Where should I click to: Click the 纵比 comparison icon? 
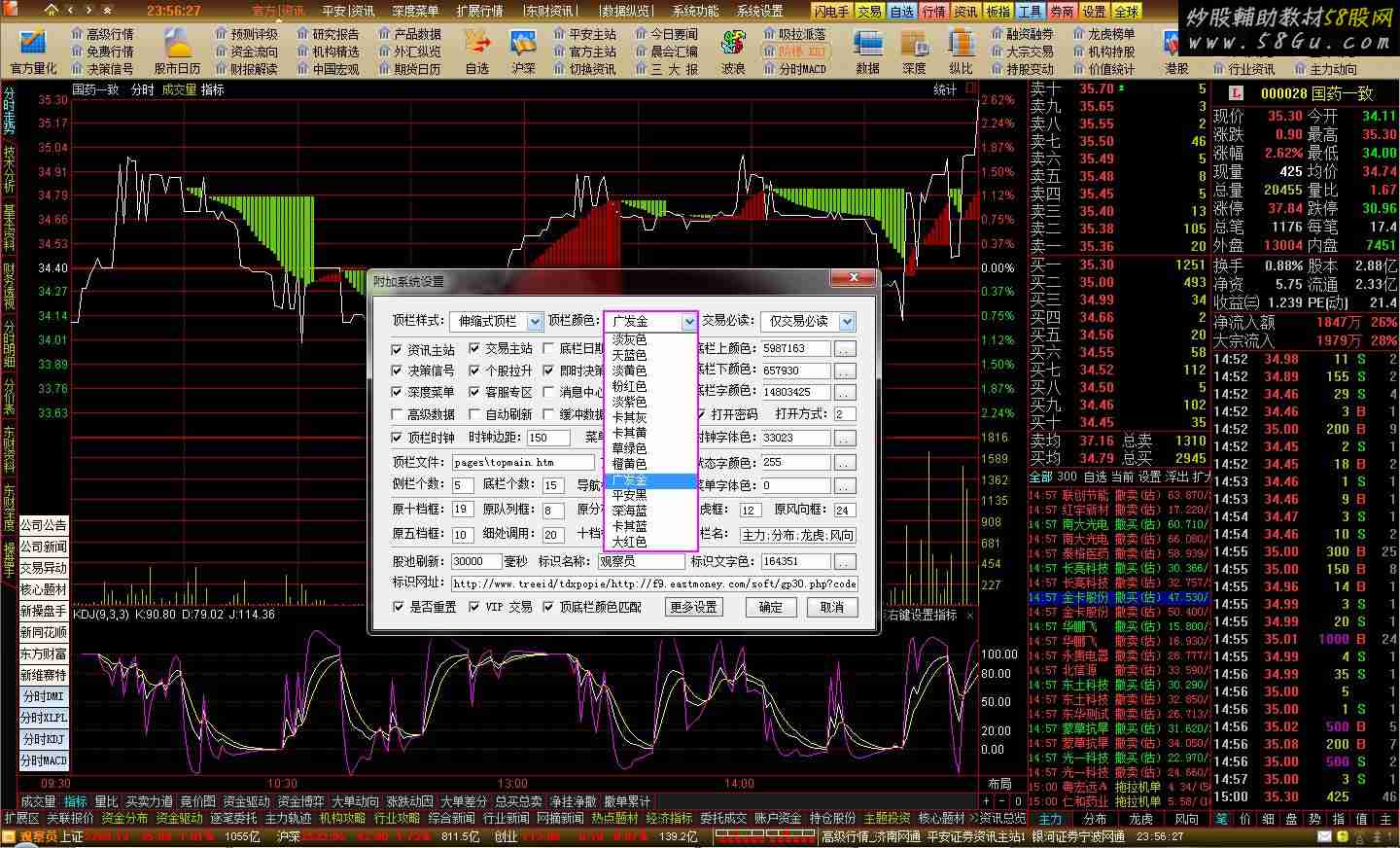(961, 51)
